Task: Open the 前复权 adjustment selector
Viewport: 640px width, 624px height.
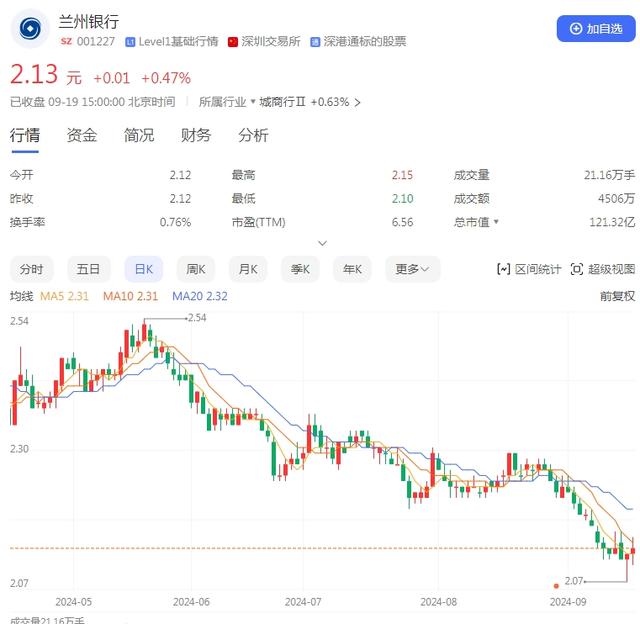Action: tap(617, 296)
